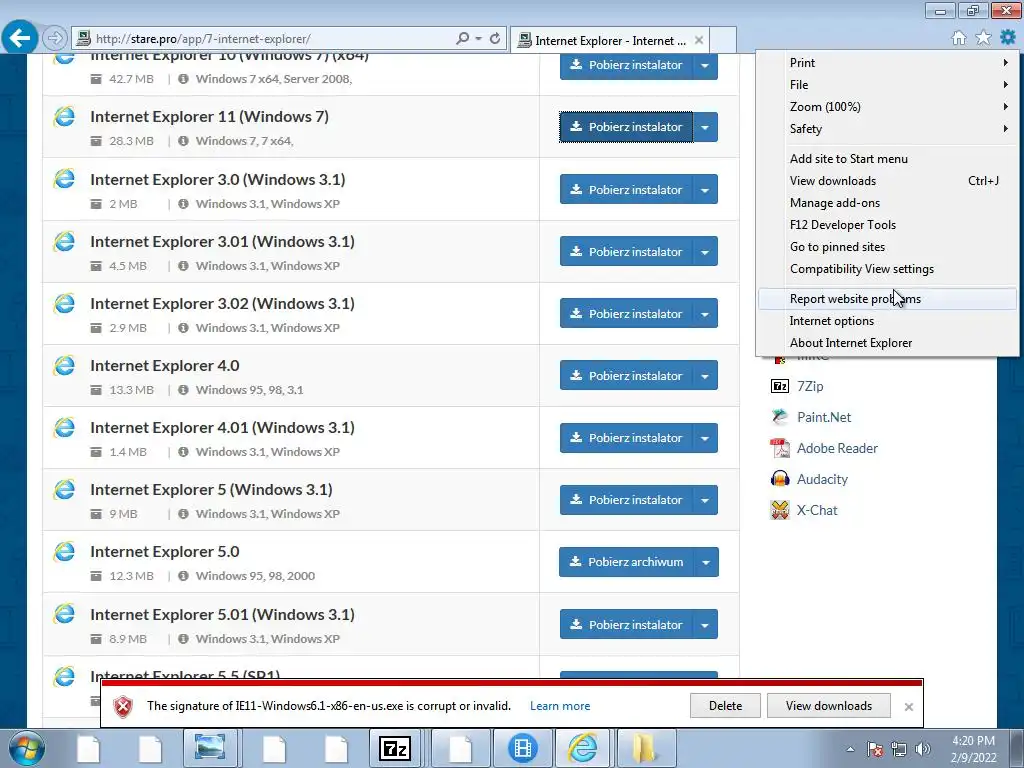Open the Zoom (100%) submenu

[x=888, y=106]
